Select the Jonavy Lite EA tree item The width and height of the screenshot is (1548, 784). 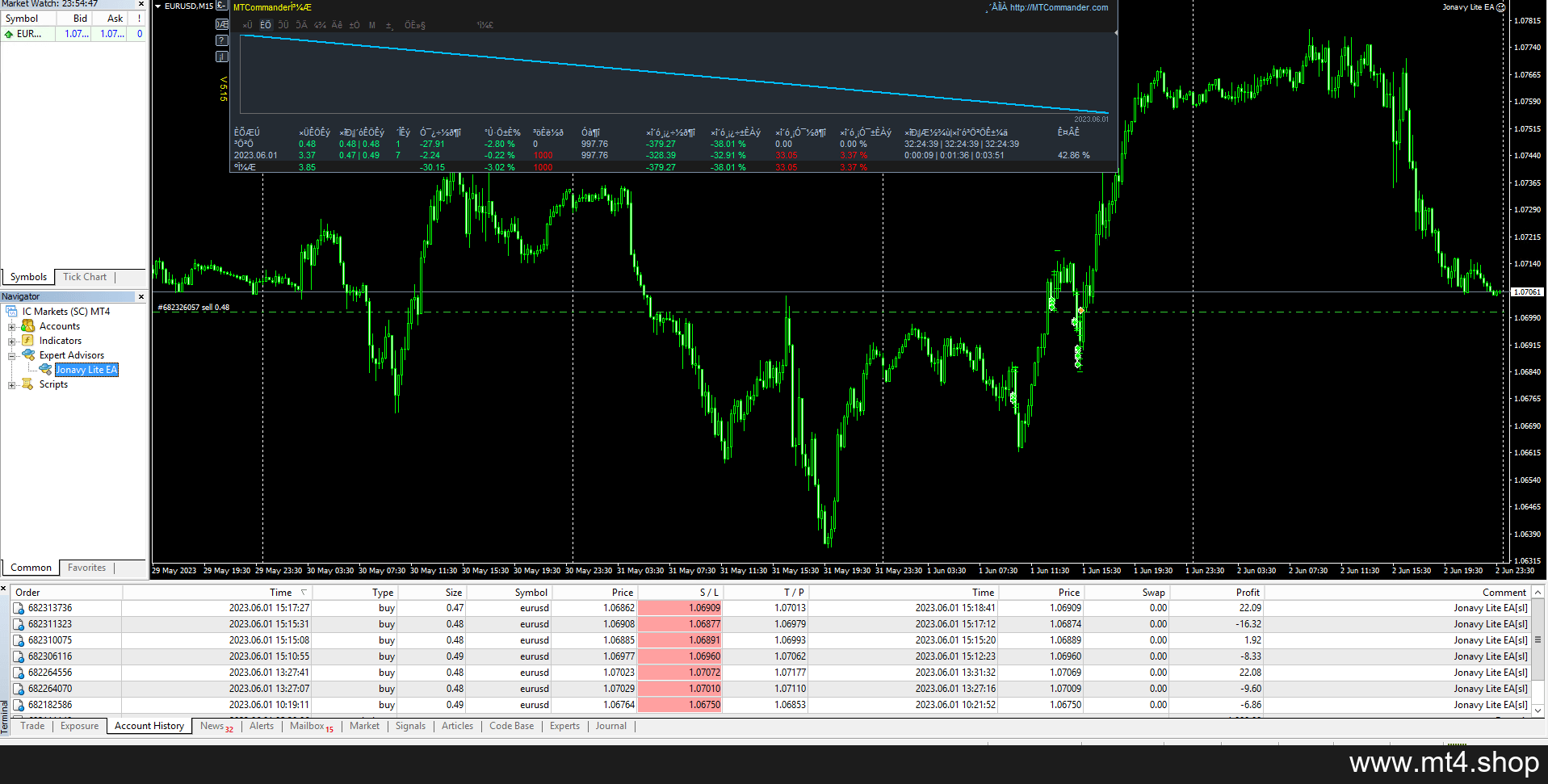click(x=86, y=370)
